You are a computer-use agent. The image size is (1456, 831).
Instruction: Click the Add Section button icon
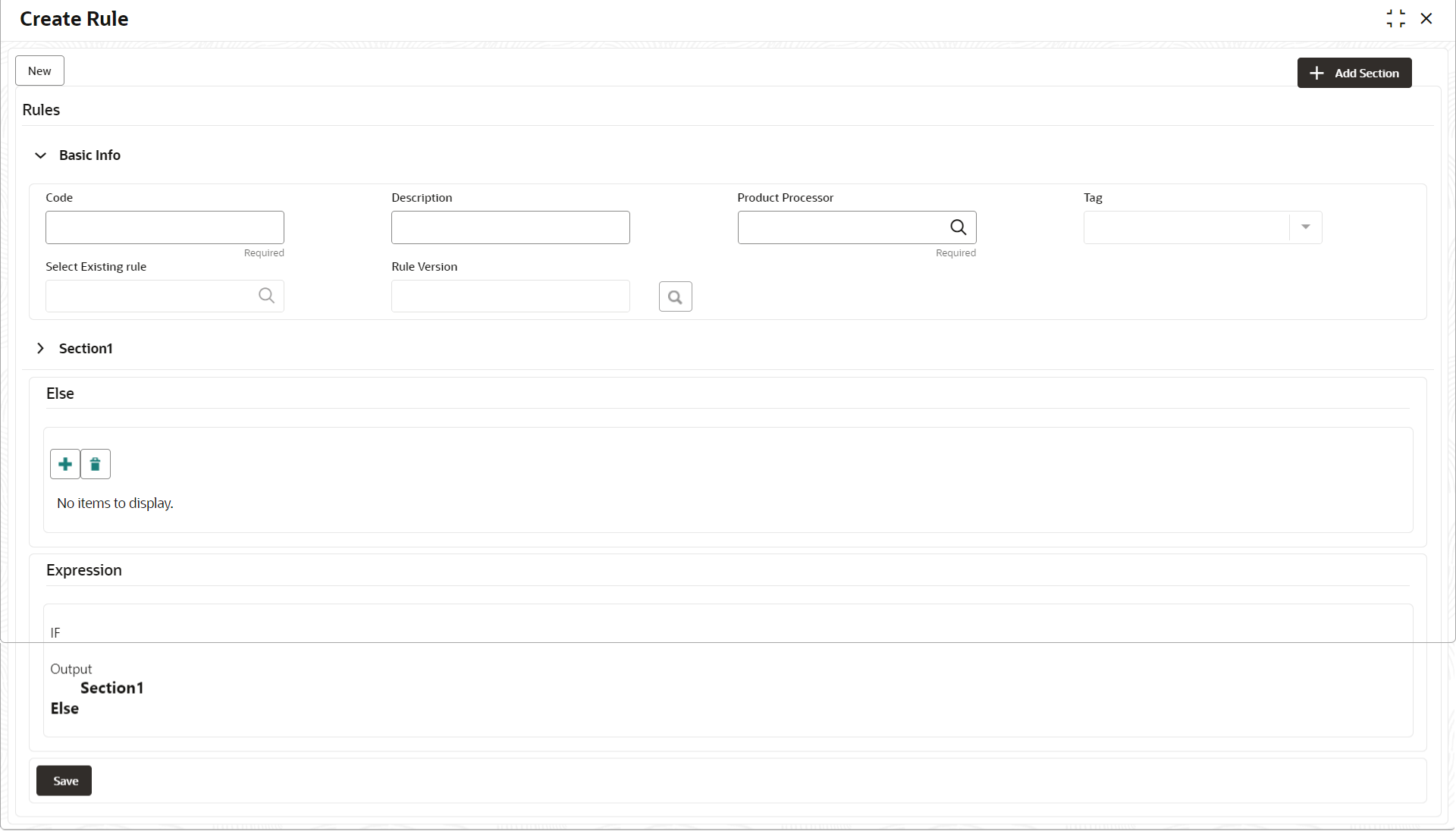coord(1318,73)
